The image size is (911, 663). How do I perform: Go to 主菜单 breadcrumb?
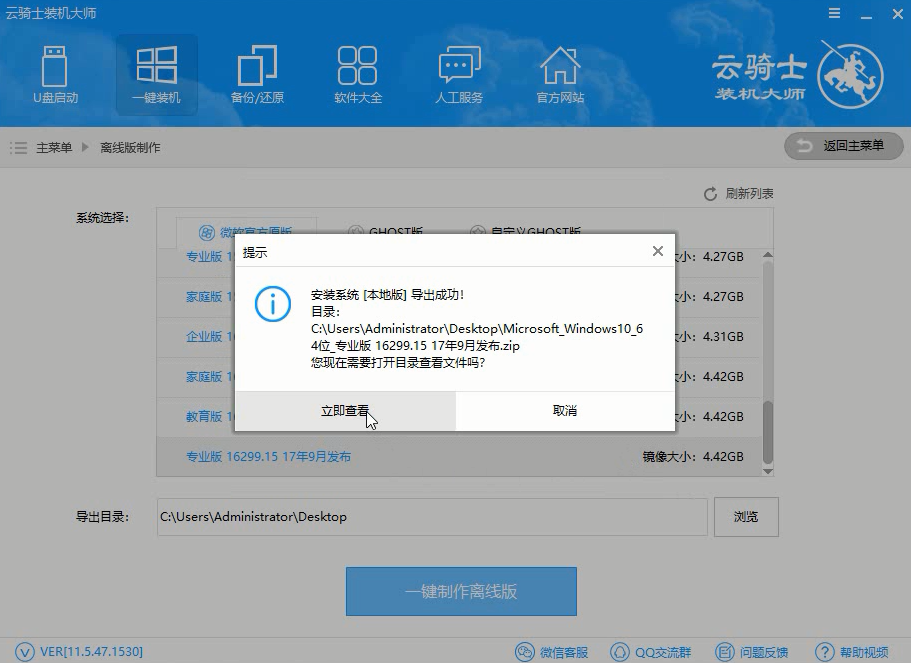click(x=54, y=148)
